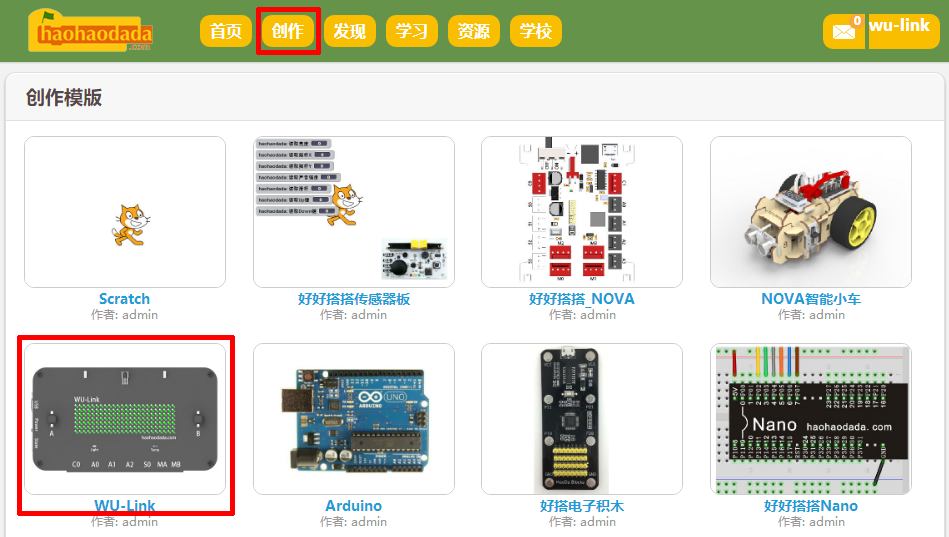The width and height of the screenshot is (949, 537).
Task: Click the 创作模版 heading text
Action: click(64, 97)
